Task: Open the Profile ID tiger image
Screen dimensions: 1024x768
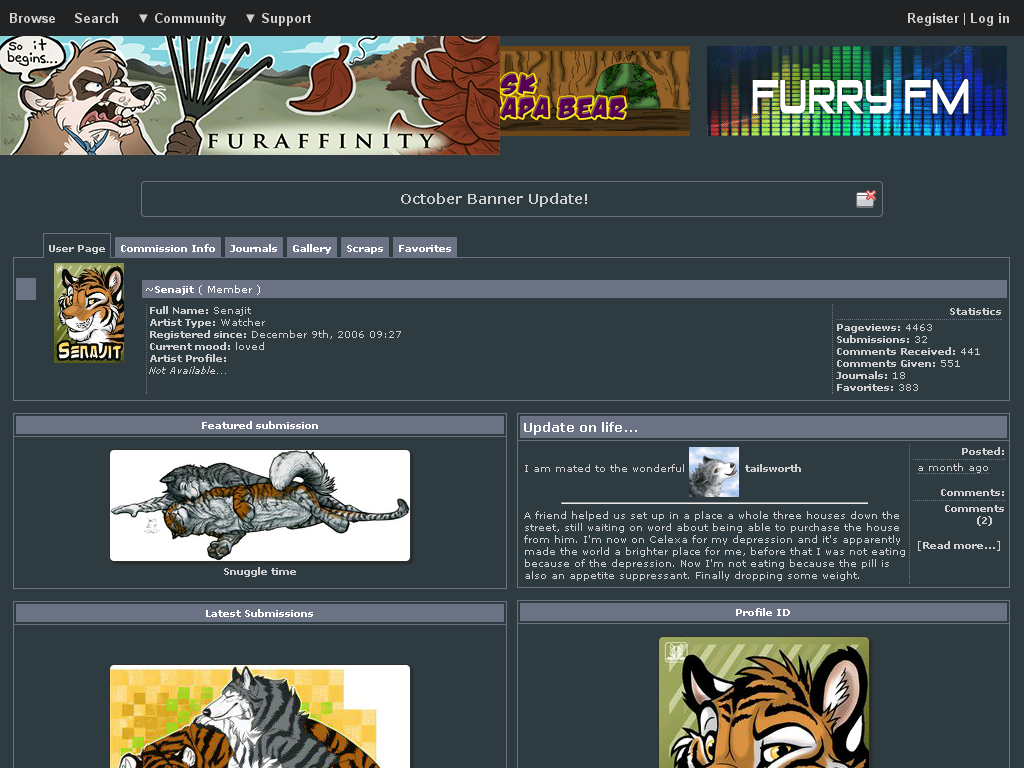Action: coord(764,703)
